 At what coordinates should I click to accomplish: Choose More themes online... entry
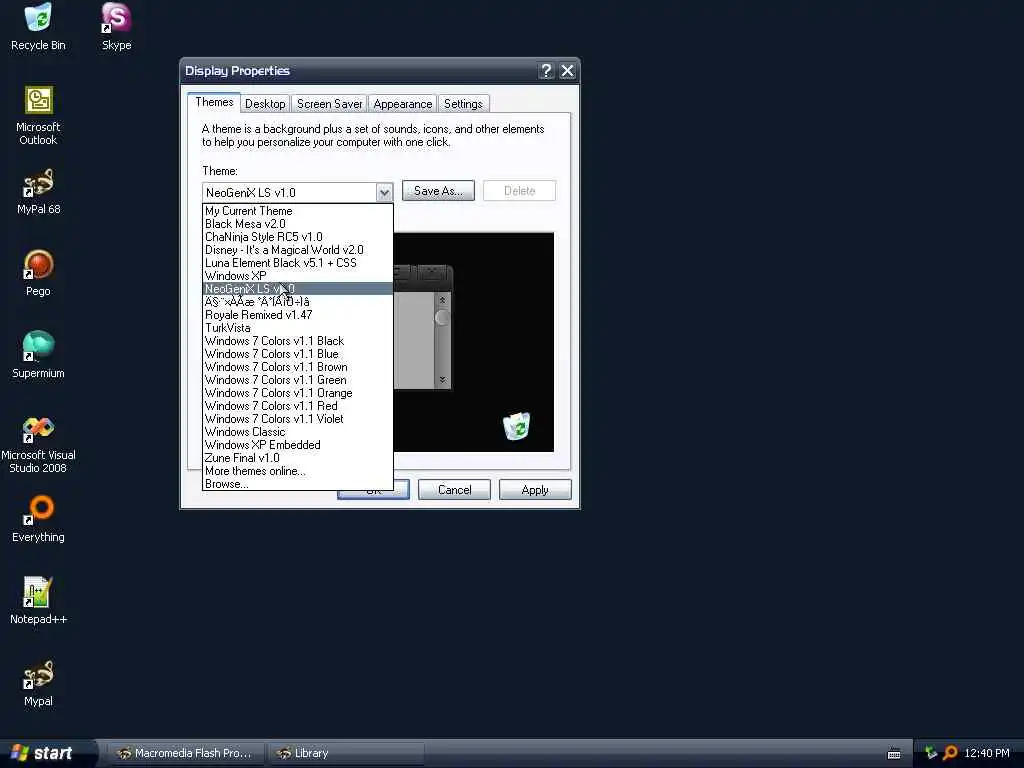[x=298, y=471]
